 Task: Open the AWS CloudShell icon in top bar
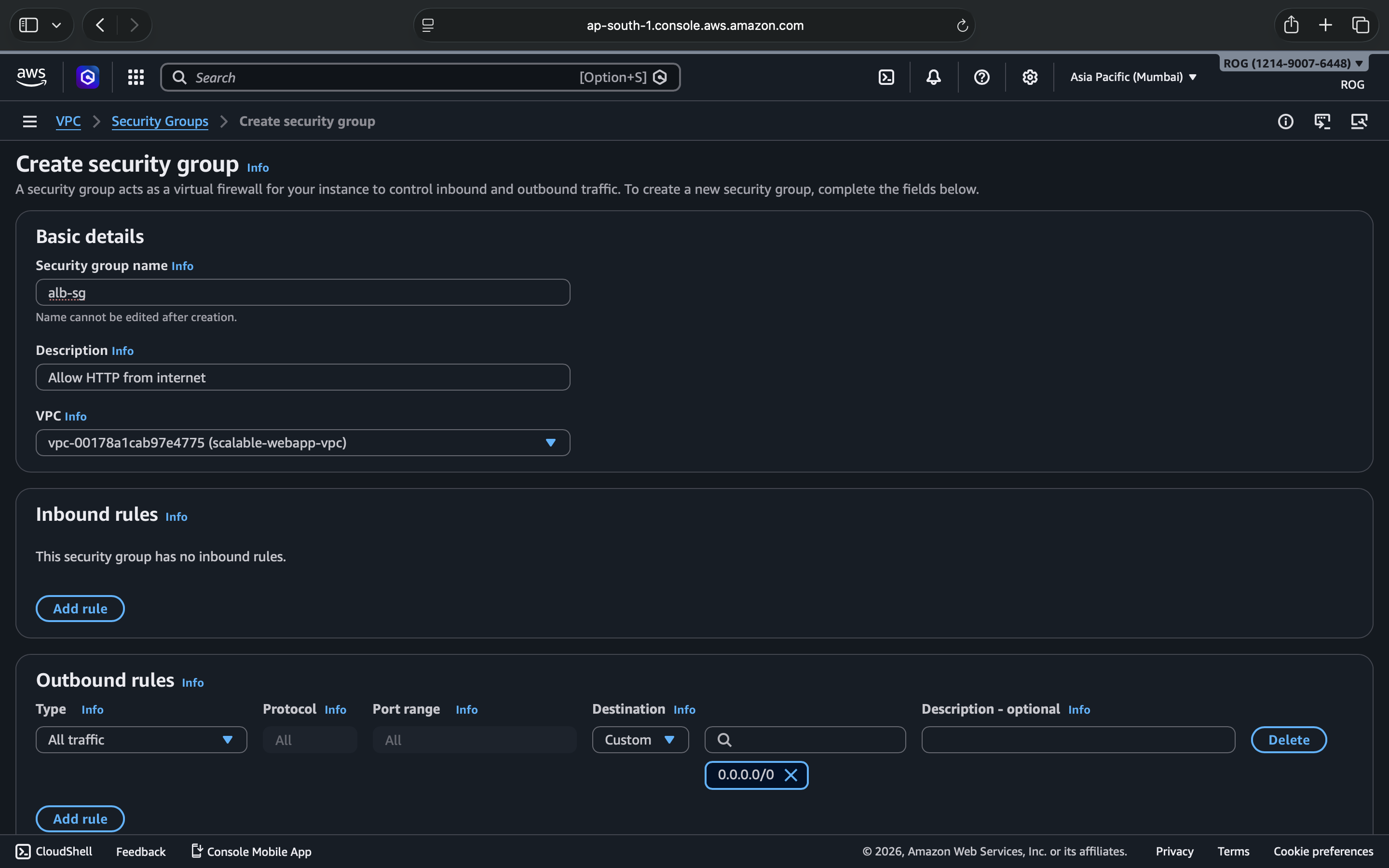(886, 77)
